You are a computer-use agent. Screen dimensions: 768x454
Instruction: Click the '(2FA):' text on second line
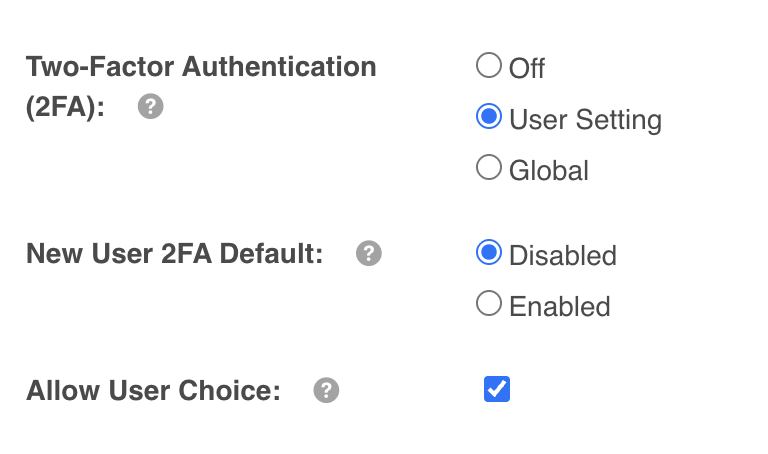point(66,107)
